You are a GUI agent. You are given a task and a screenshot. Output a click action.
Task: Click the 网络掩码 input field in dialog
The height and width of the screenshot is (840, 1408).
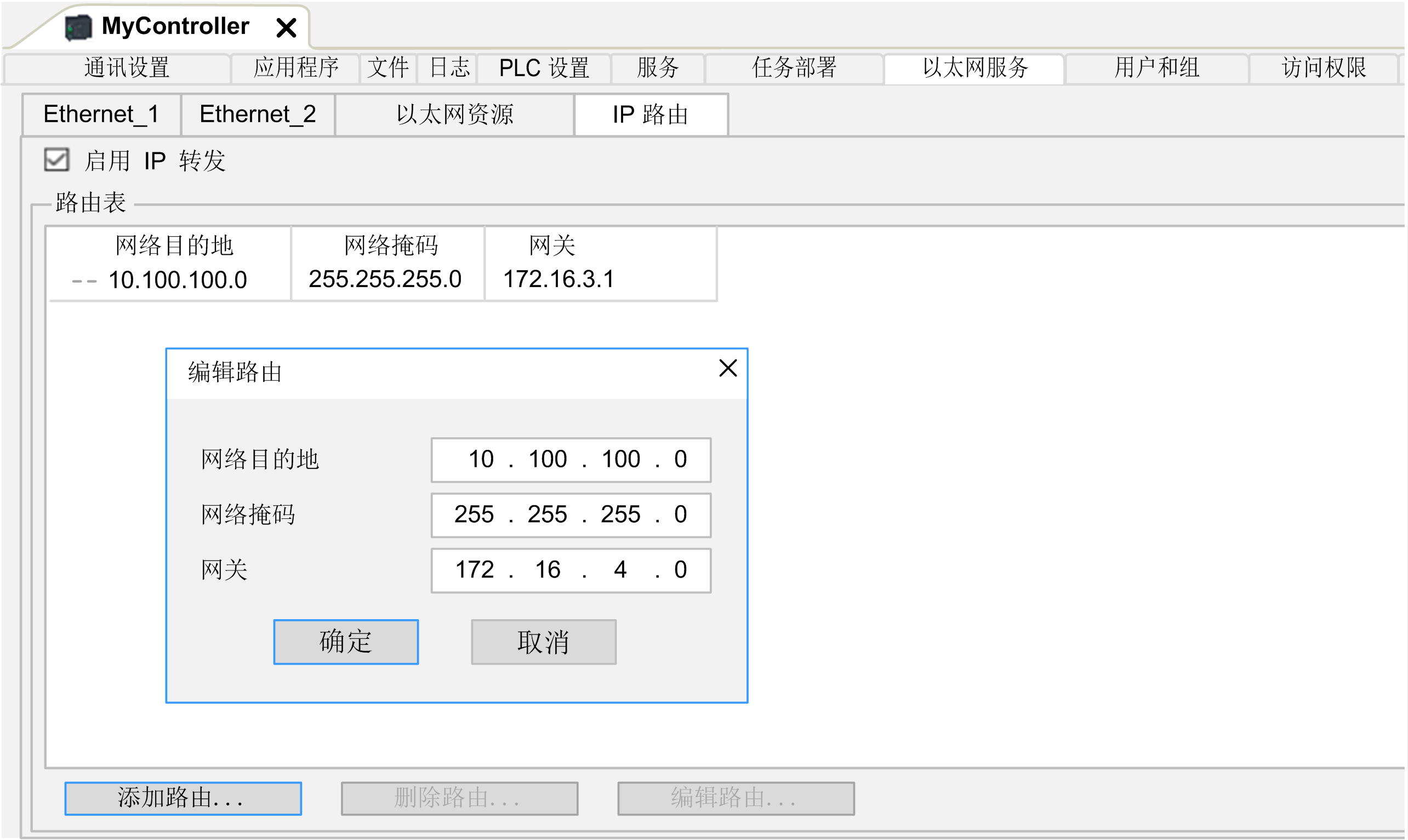pyautogui.click(x=571, y=515)
